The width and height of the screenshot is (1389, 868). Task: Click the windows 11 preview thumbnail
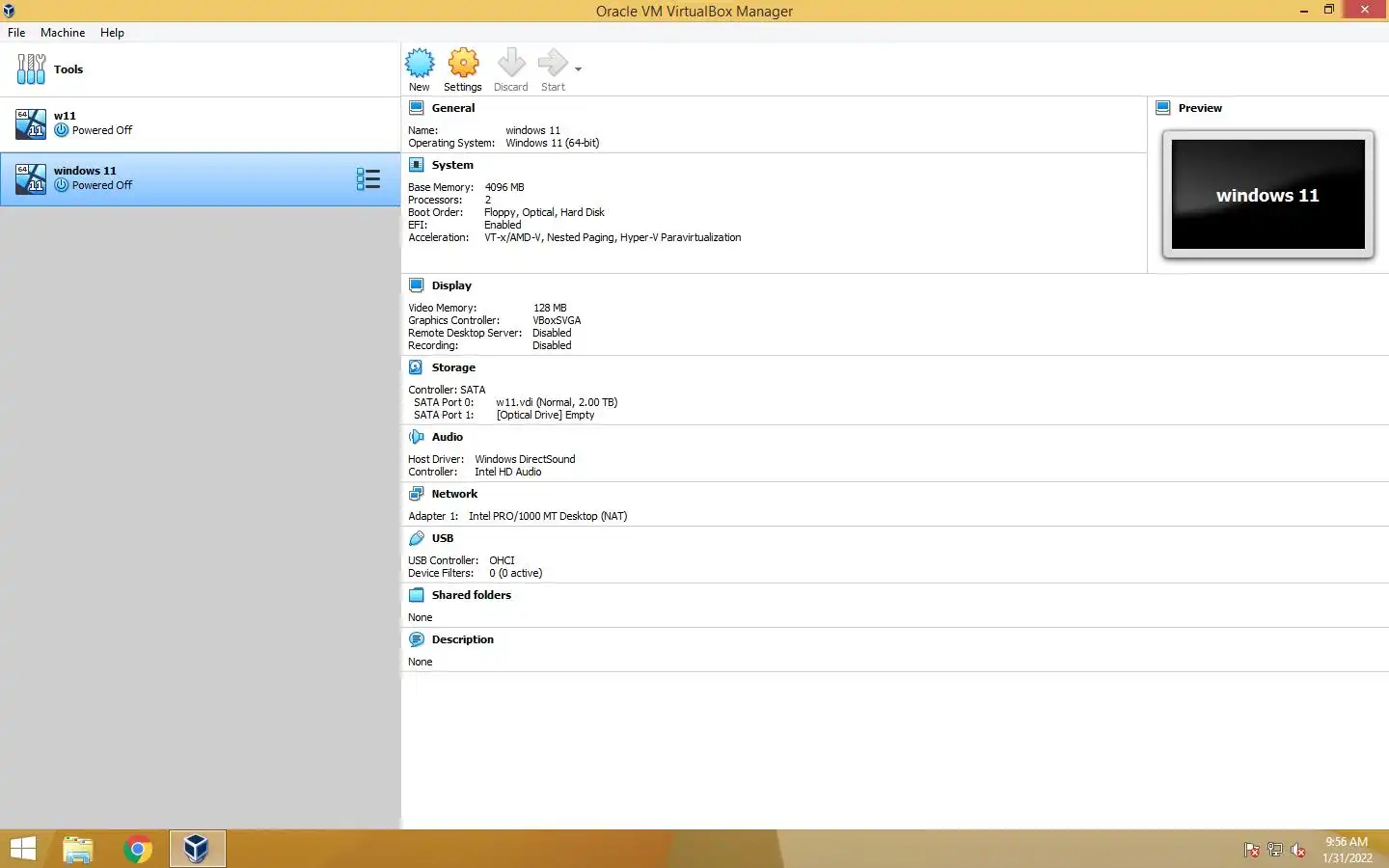(1268, 195)
